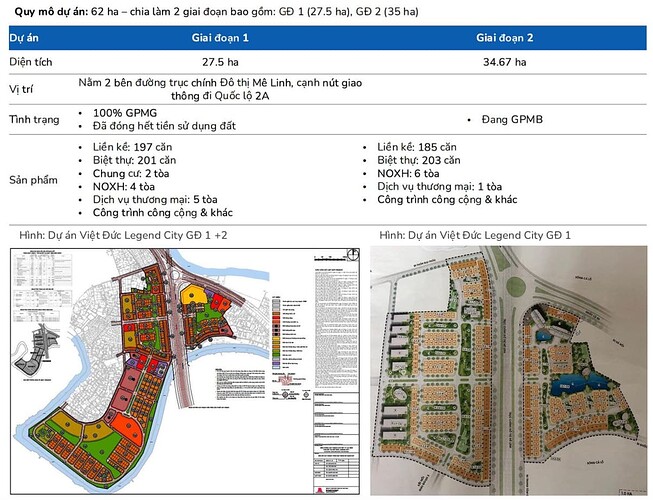
Task: Click the "Giai đoạn 1" column header
Action: click(x=220, y=38)
